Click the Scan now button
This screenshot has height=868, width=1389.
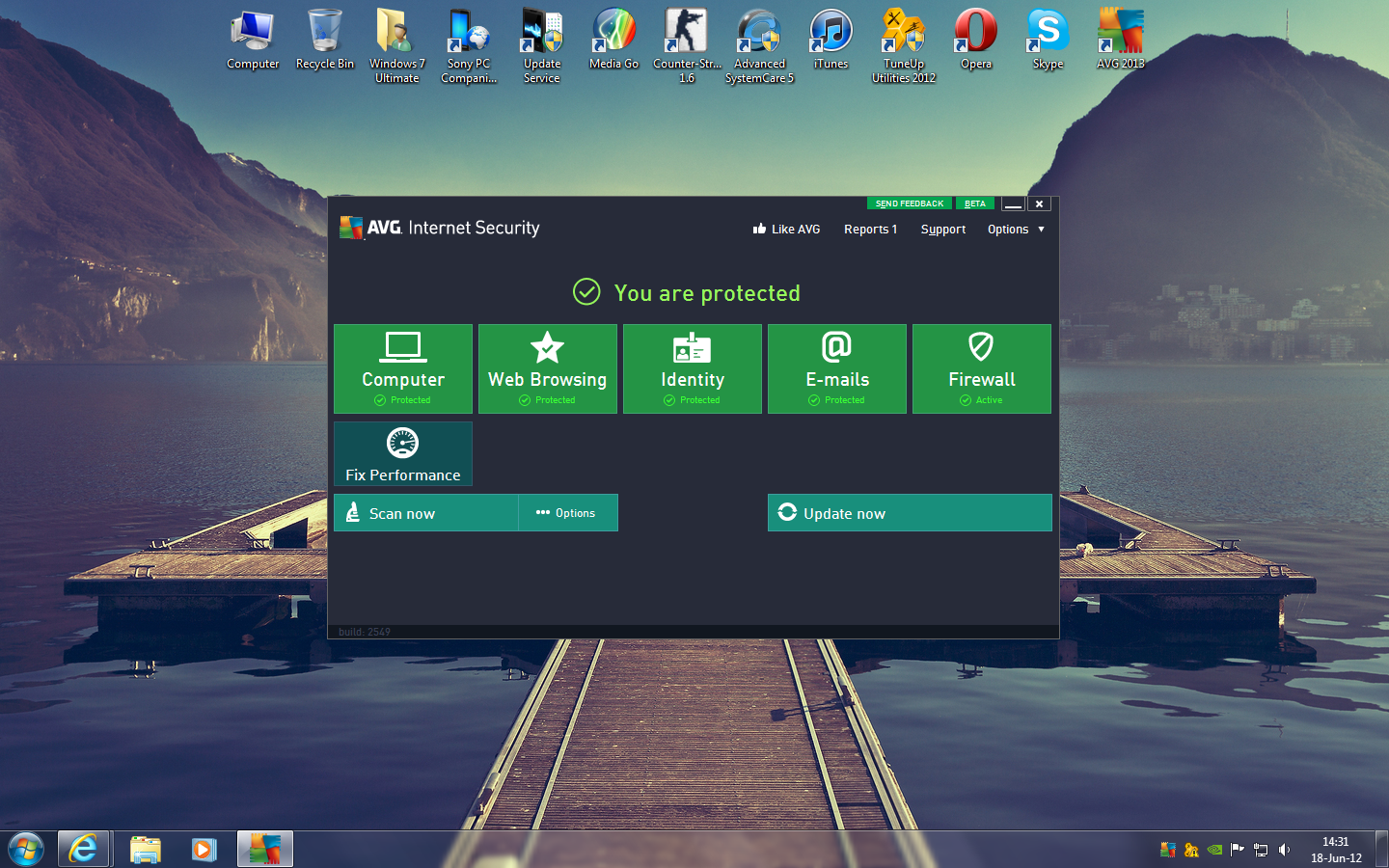[426, 513]
